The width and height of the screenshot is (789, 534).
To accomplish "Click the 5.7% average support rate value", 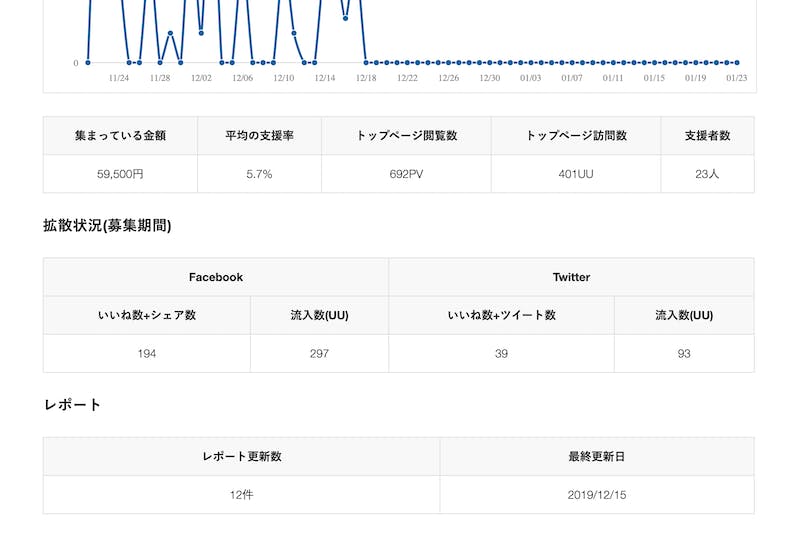I will point(259,174).
